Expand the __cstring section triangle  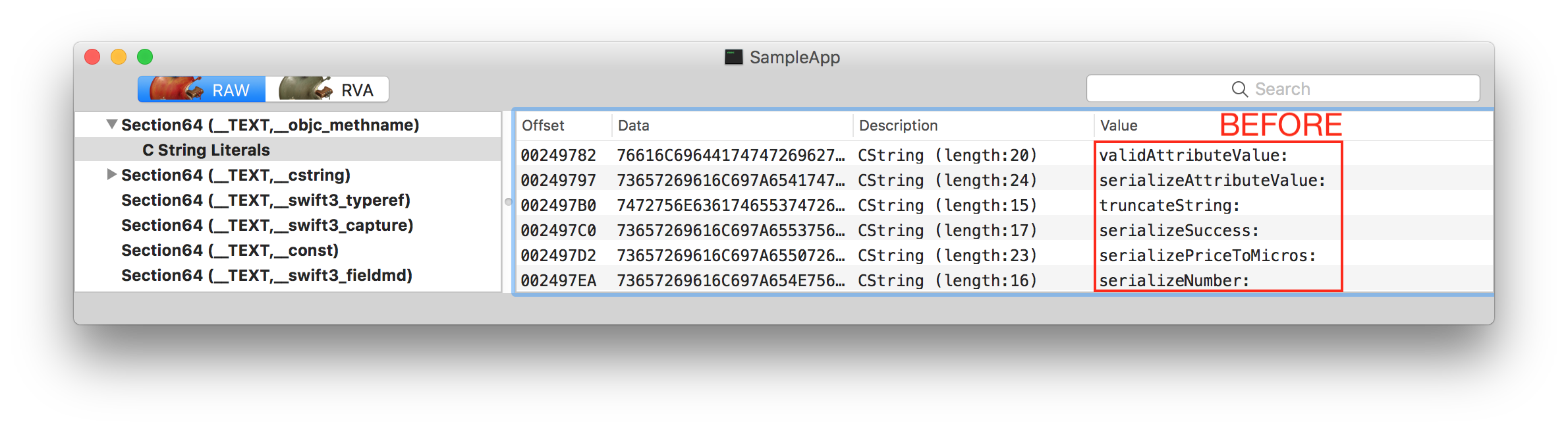[112, 174]
